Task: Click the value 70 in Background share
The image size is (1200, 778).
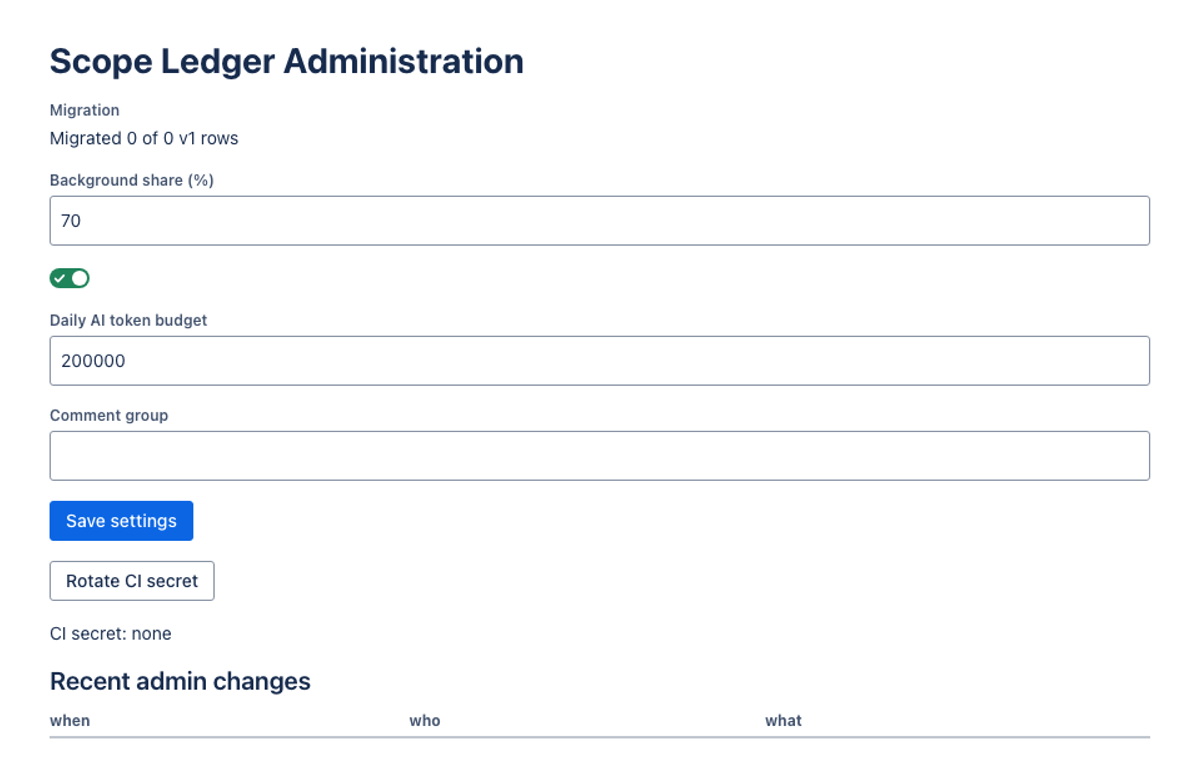Action: pyautogui.click(x=71, y=221)
